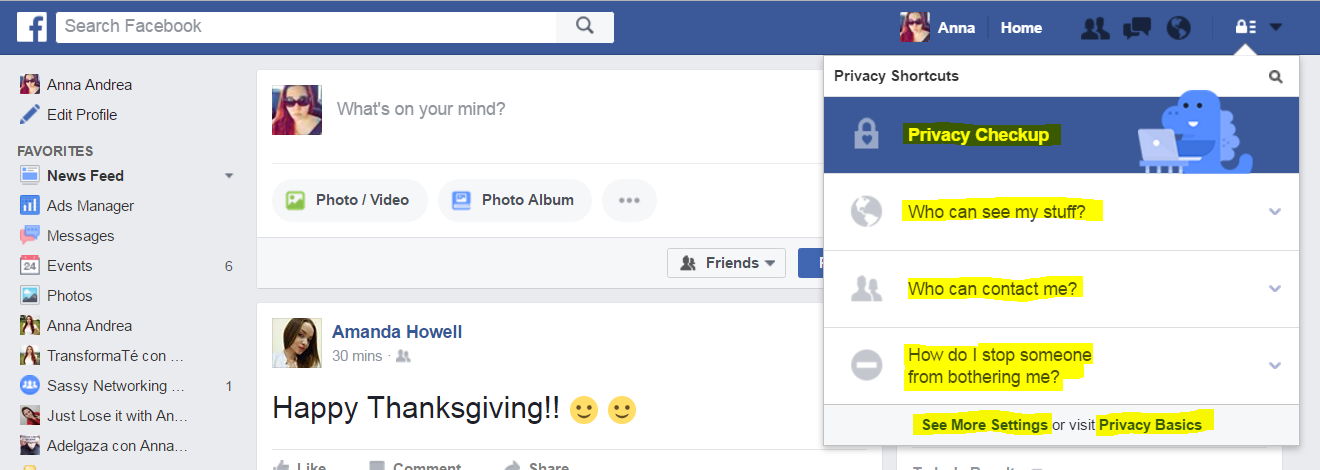
Task: Open Events in the sidebar
Action: 69,266
